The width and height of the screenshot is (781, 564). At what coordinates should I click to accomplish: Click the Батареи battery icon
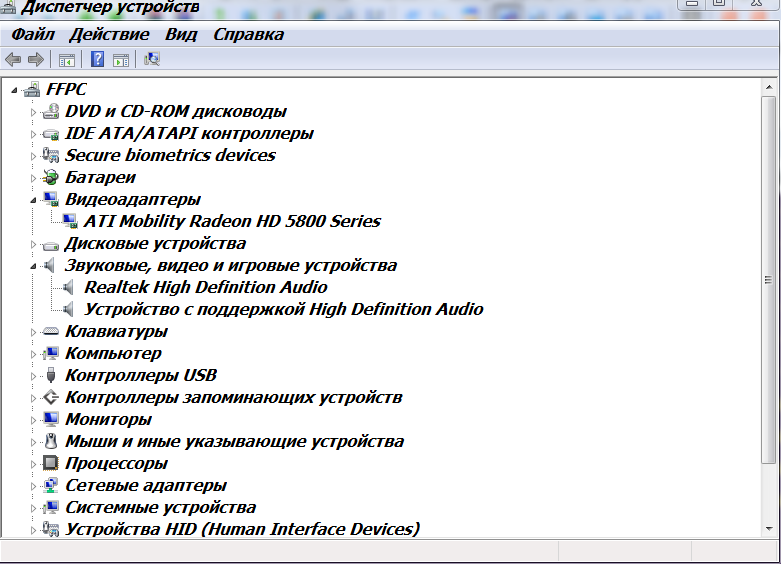click(51, 177)
